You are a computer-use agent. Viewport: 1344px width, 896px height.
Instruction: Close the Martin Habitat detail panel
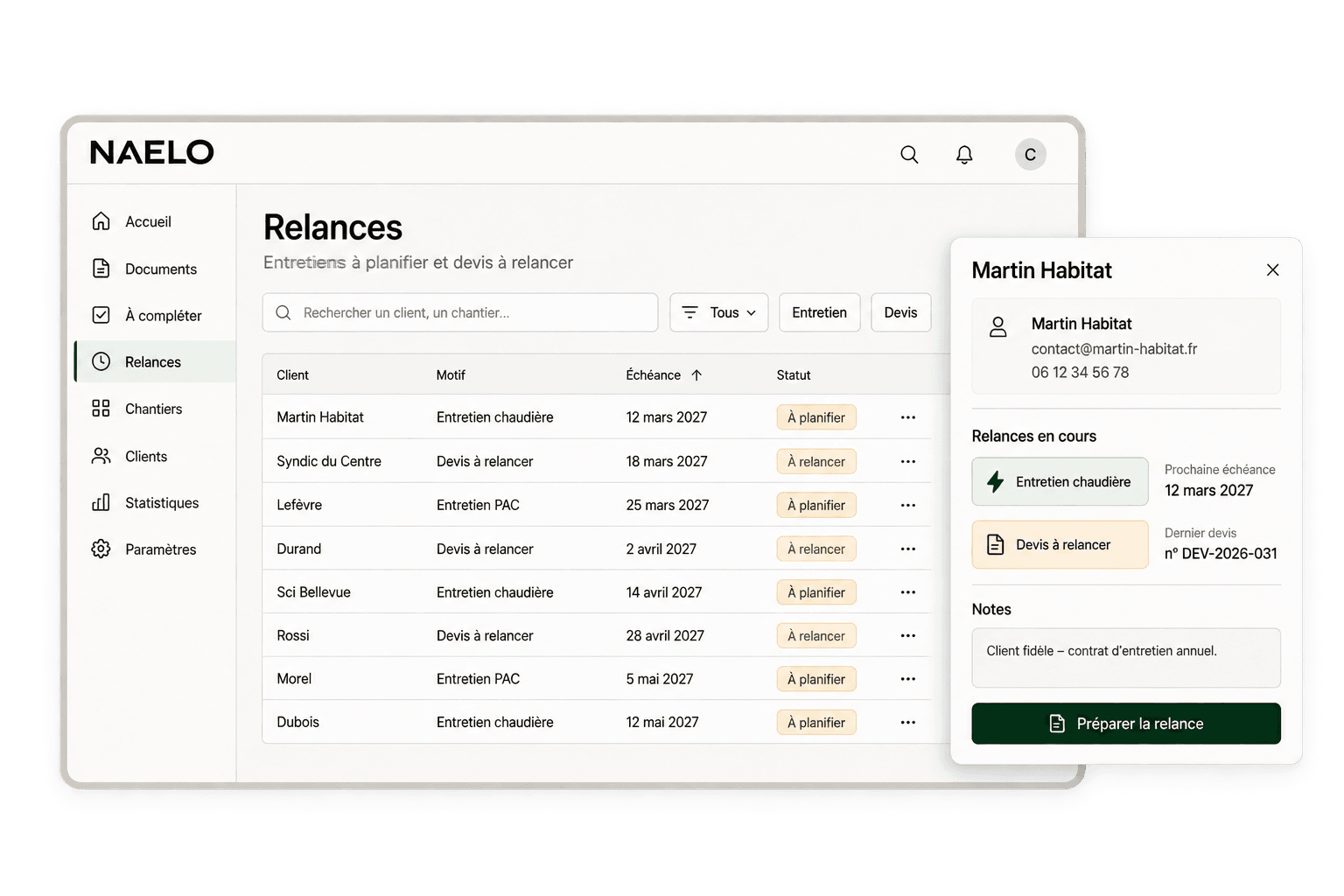coord(1273,269)
